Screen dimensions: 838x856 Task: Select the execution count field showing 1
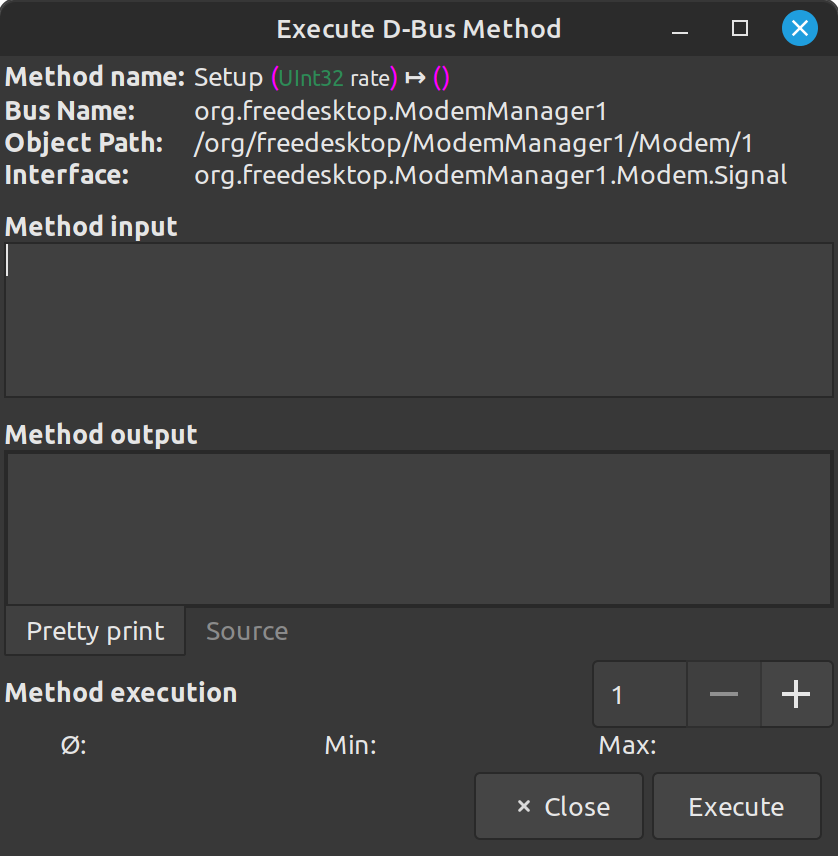pyautogui.click(x=639, y=694)
